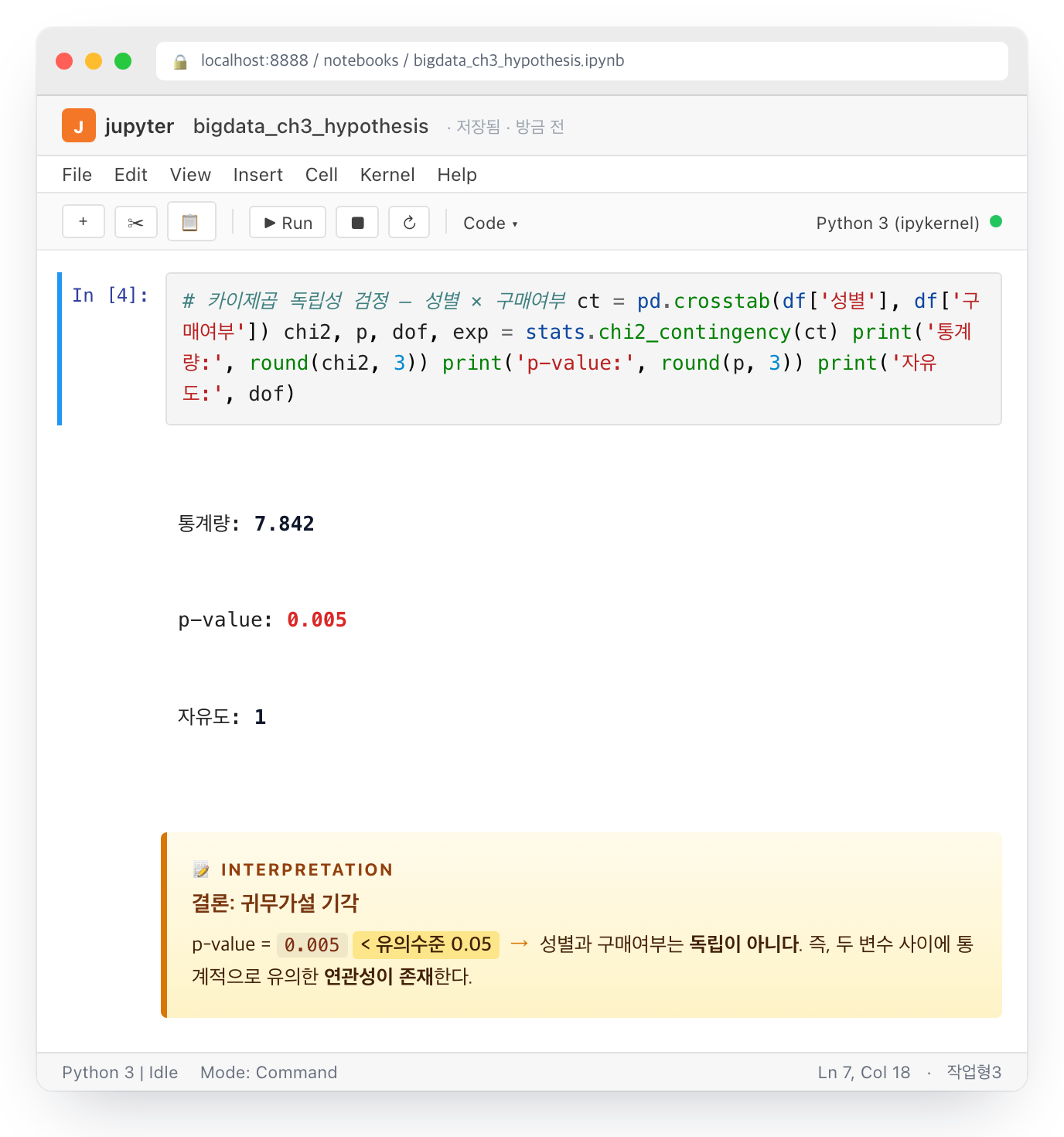Screen dimensions: 1064x1137
Task: Click the 통계량: 7.842 output line
Action: click(x=246, y=524)
